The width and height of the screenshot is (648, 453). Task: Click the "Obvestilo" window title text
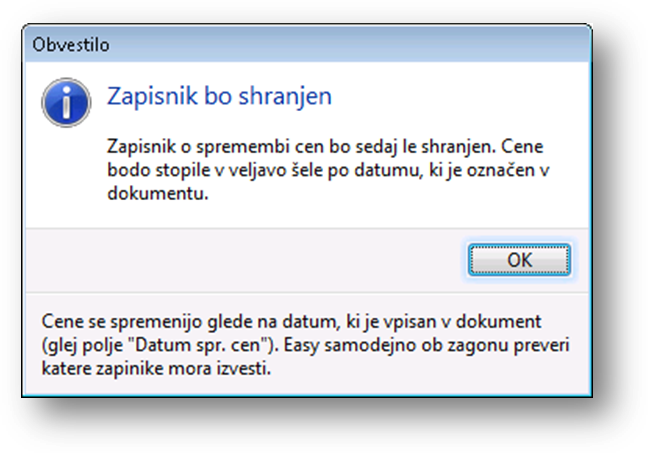pyautogui.click(x=71, y=45)
